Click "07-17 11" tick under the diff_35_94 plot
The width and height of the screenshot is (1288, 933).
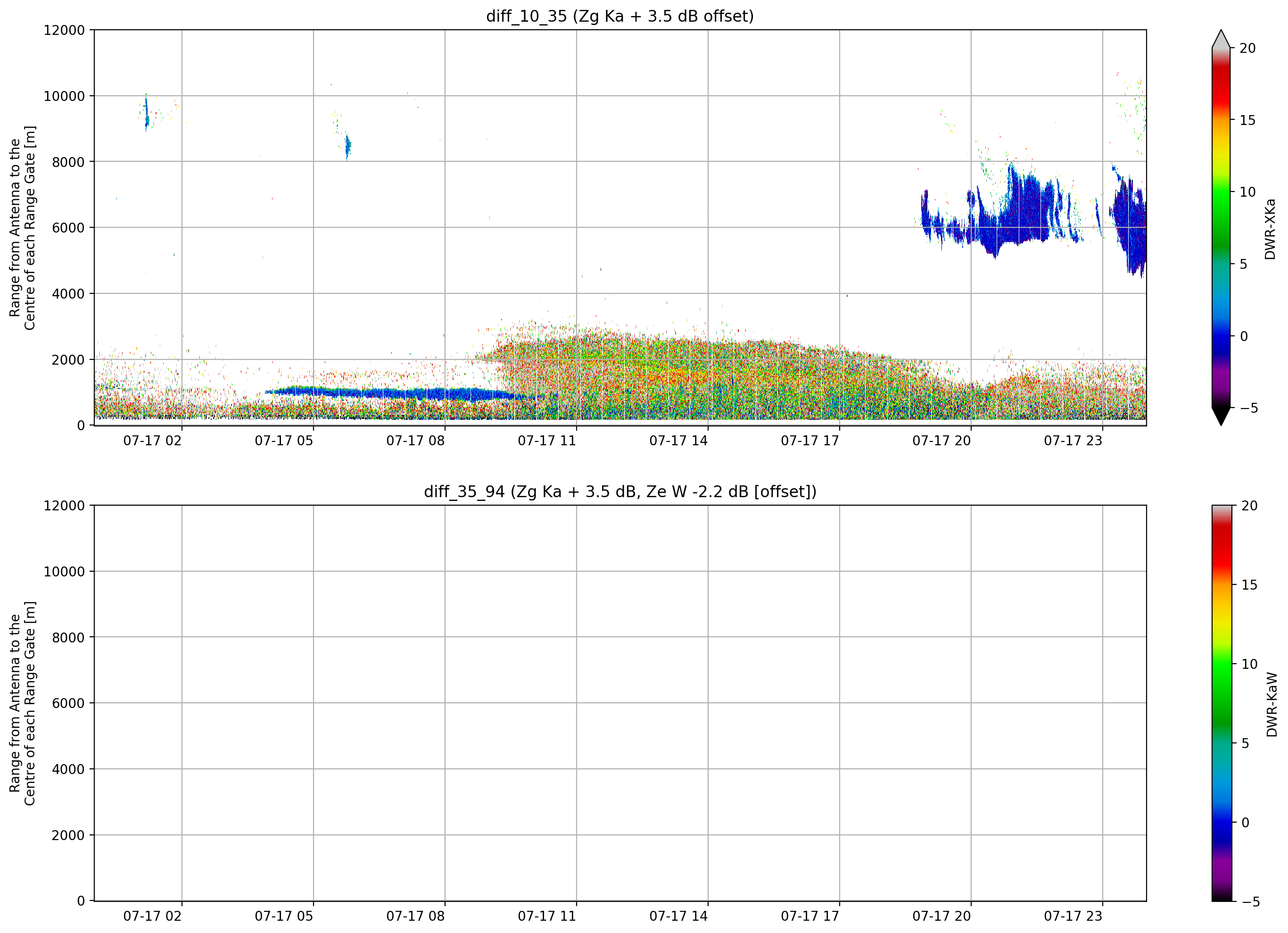point(546,916)
